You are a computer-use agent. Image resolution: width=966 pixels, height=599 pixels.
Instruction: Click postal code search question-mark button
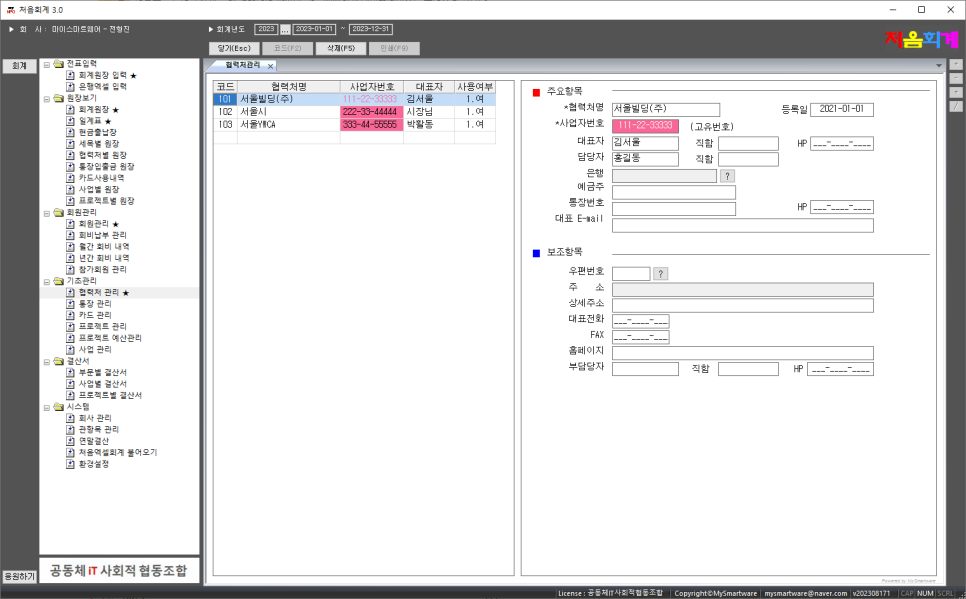tap(661, 274)
